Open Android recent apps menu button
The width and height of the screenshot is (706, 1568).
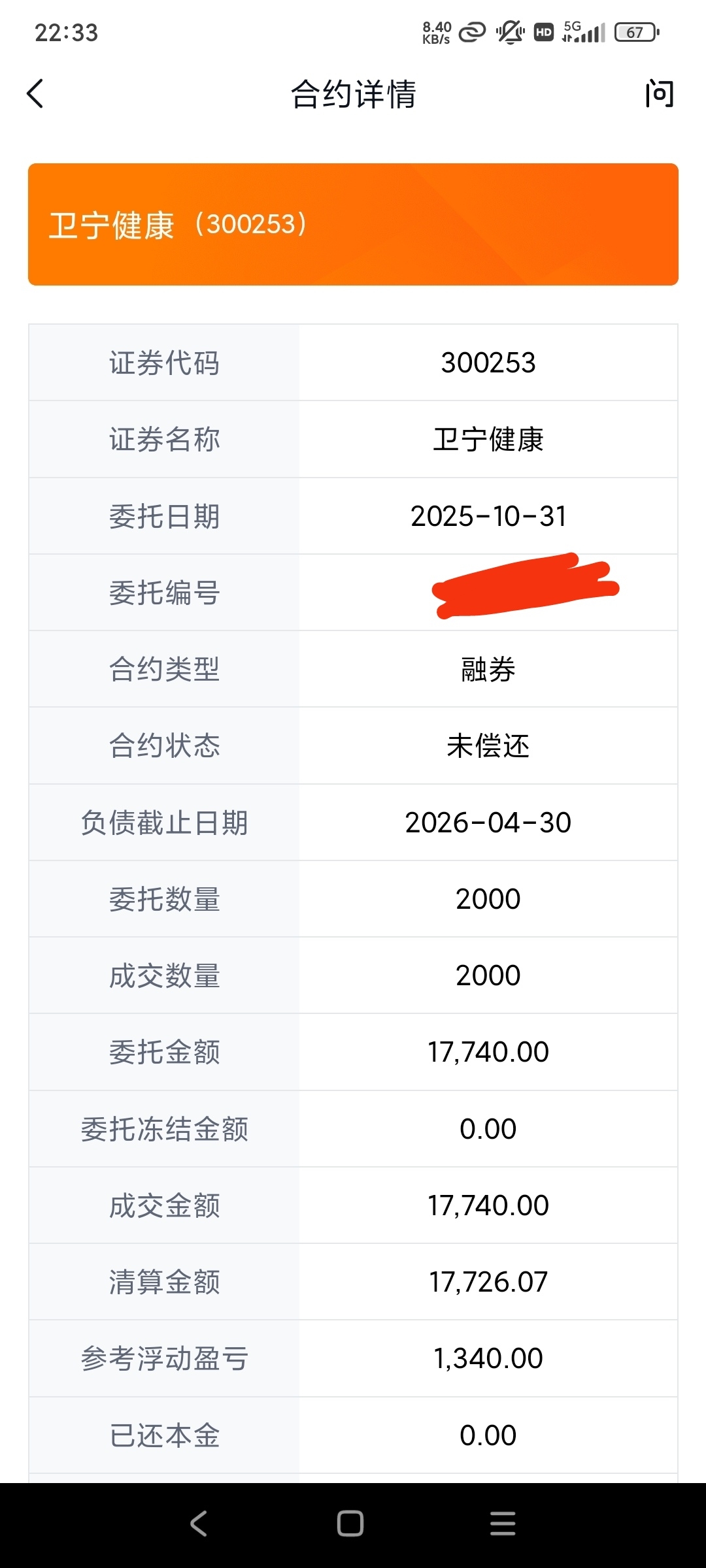(503, 1524)
